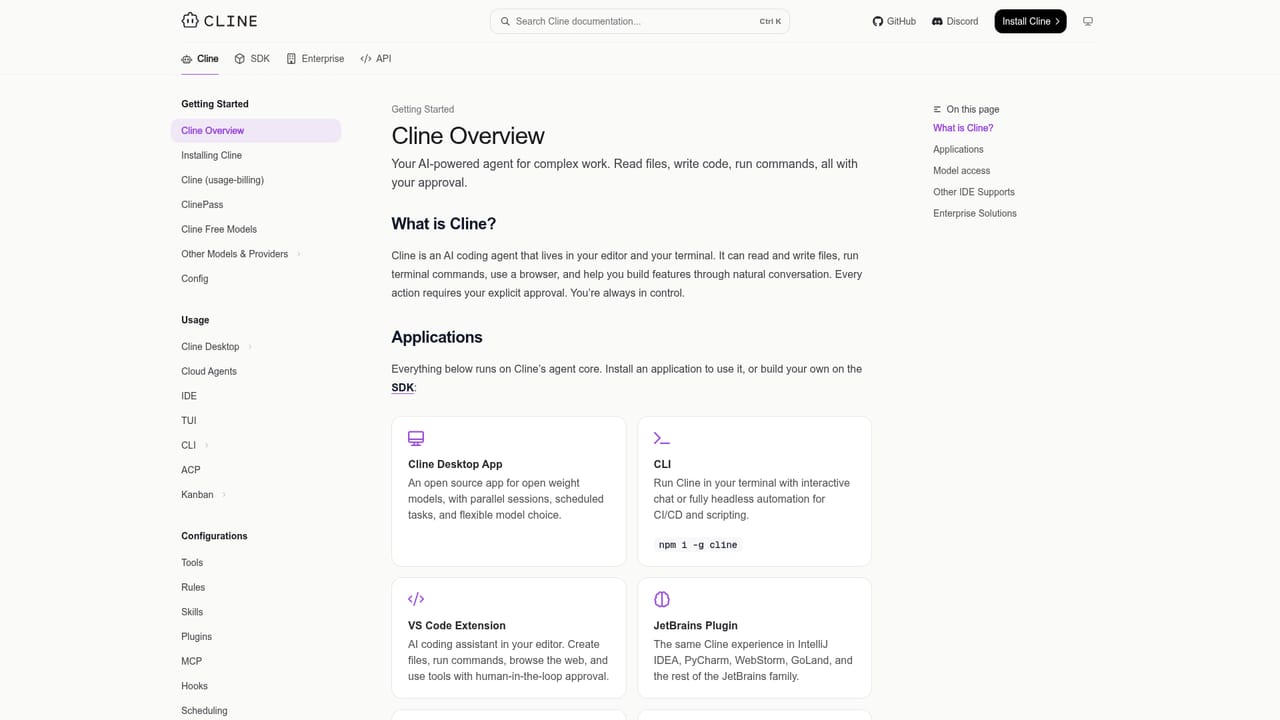Image resolution: width=1280 pixels, height=720 pixels.
Task: Expand the Kanban sidebar chevron
Action: [224, 495]
